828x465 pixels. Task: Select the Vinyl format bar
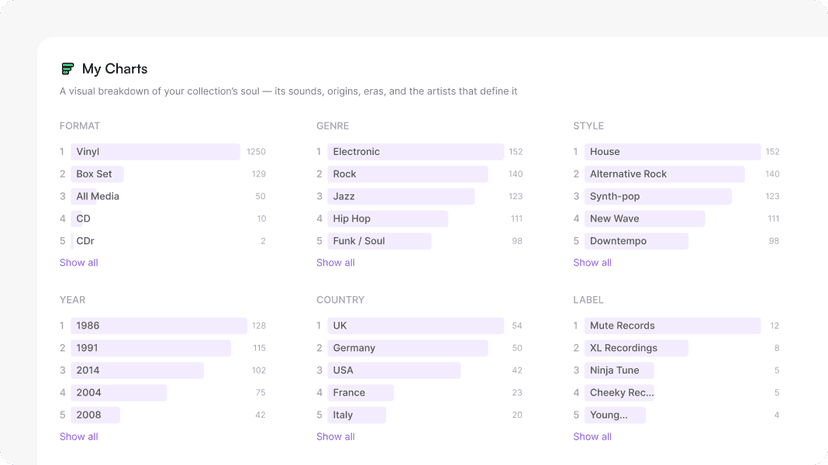coord(155,151)
